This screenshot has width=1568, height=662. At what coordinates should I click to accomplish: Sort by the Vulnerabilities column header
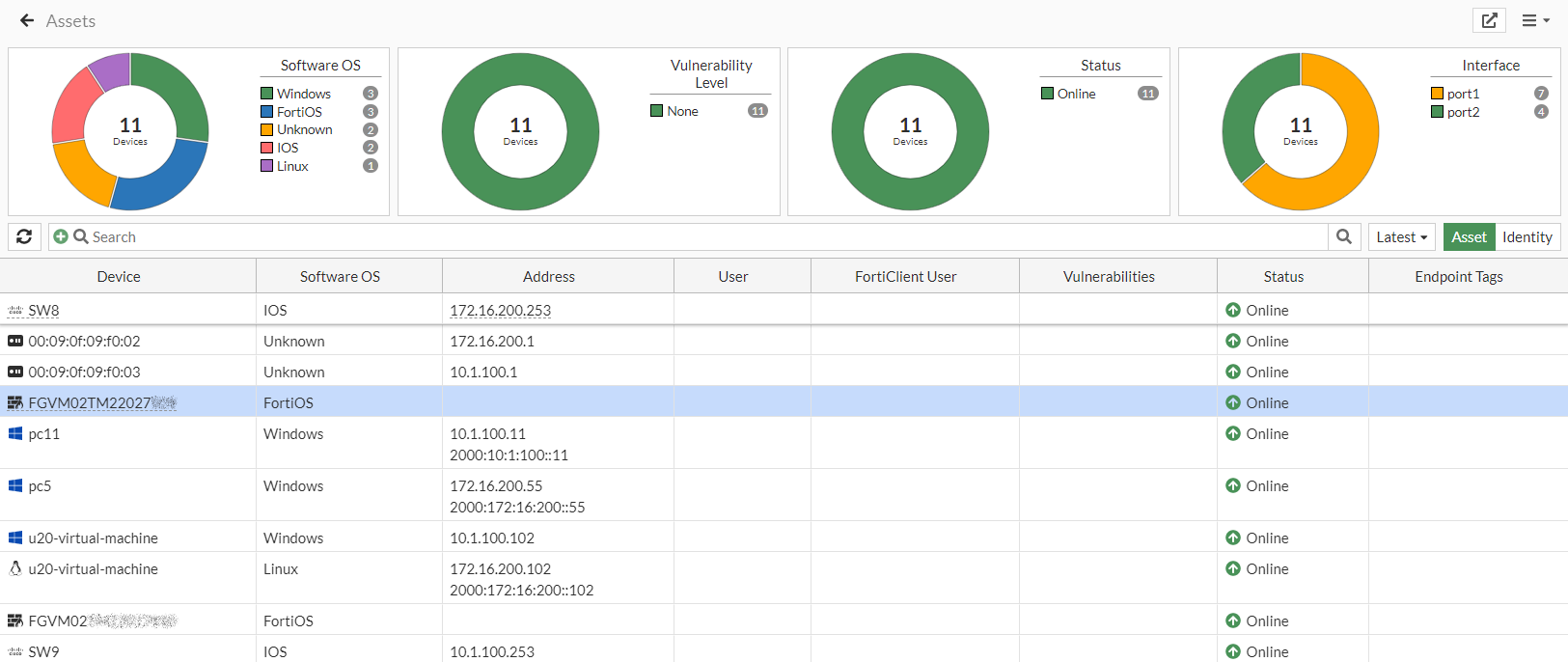pos(1109,276)
